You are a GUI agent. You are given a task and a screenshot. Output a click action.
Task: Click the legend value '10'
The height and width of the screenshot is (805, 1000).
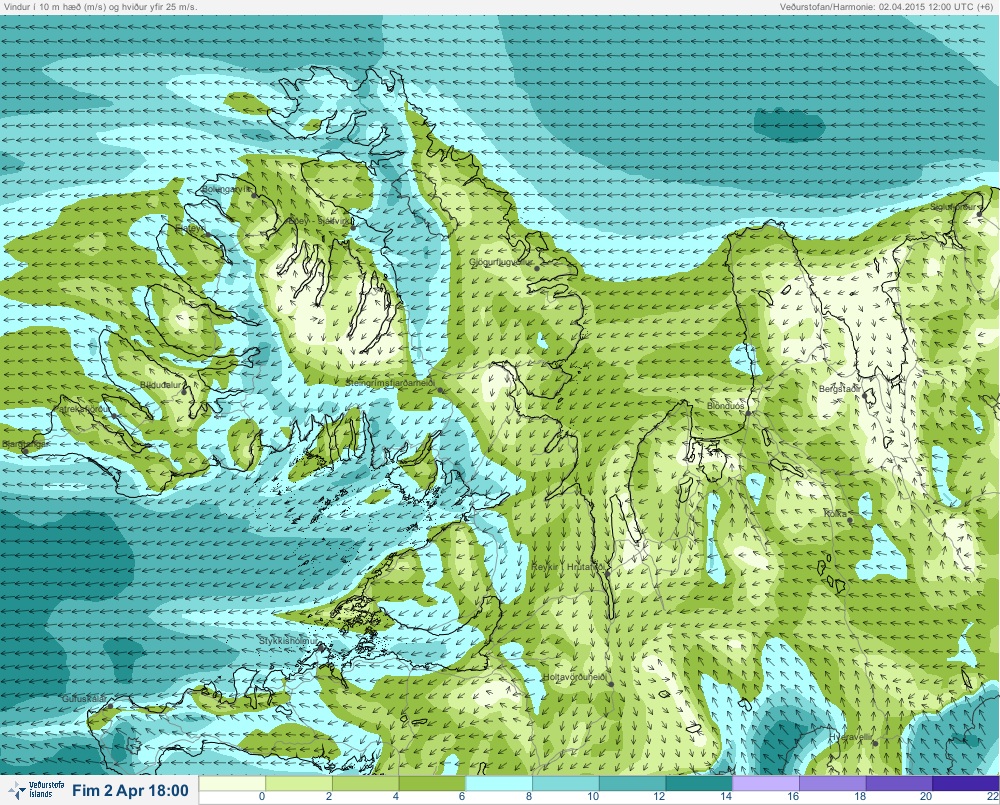(593, 797)
